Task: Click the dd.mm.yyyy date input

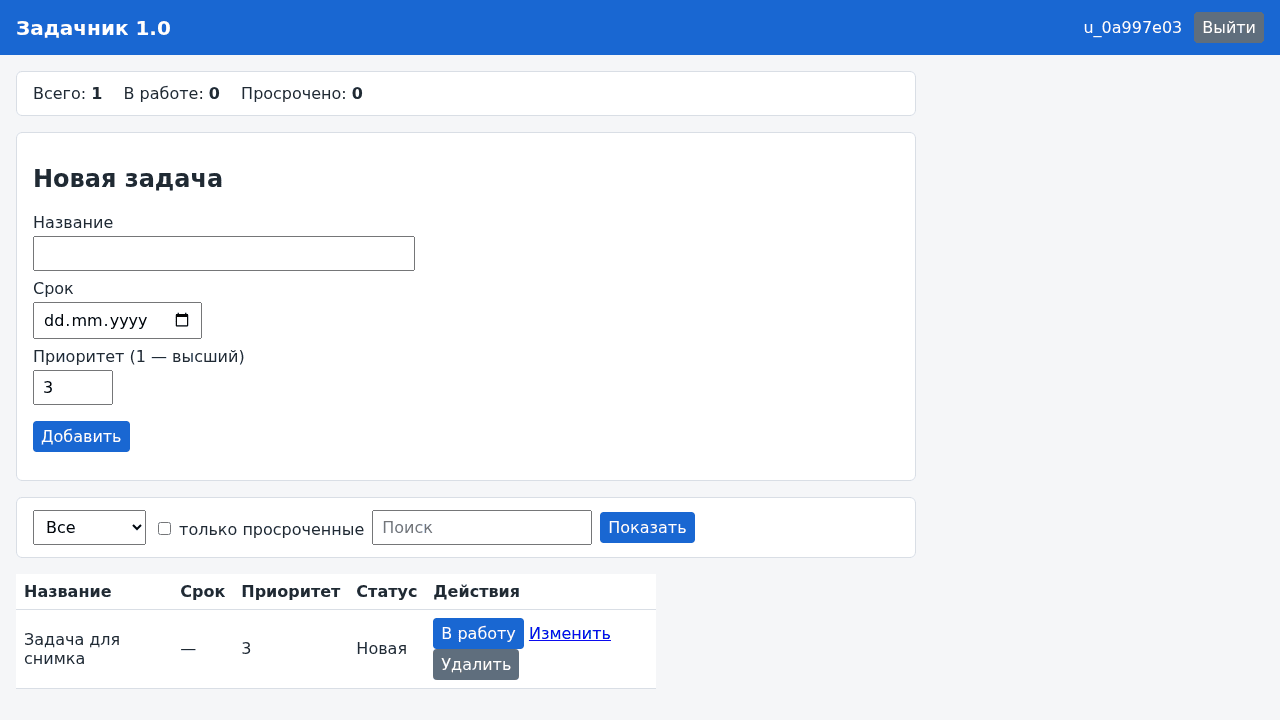Action: [117, 321]
